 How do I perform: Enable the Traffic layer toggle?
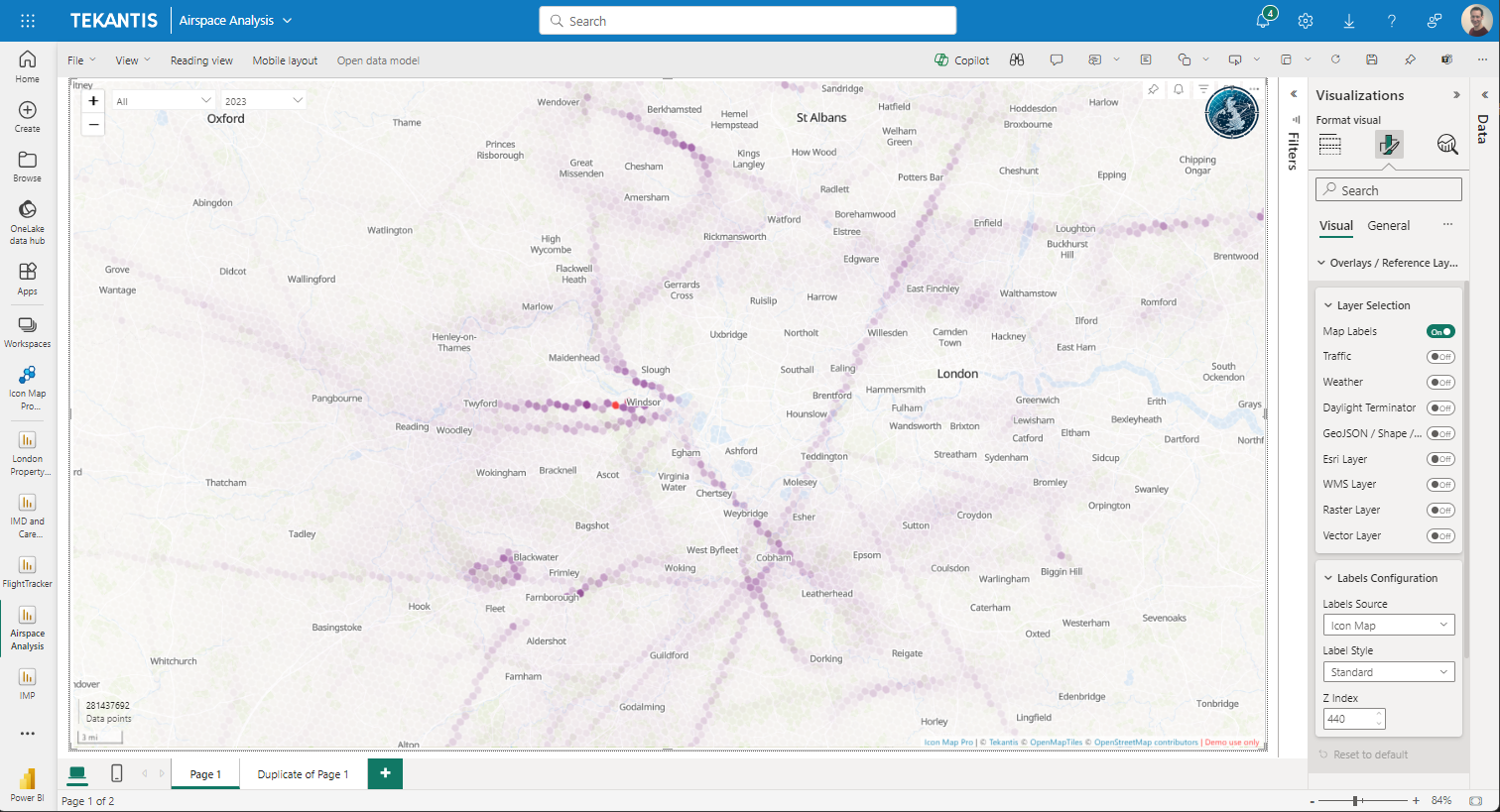pos(1439,357)
